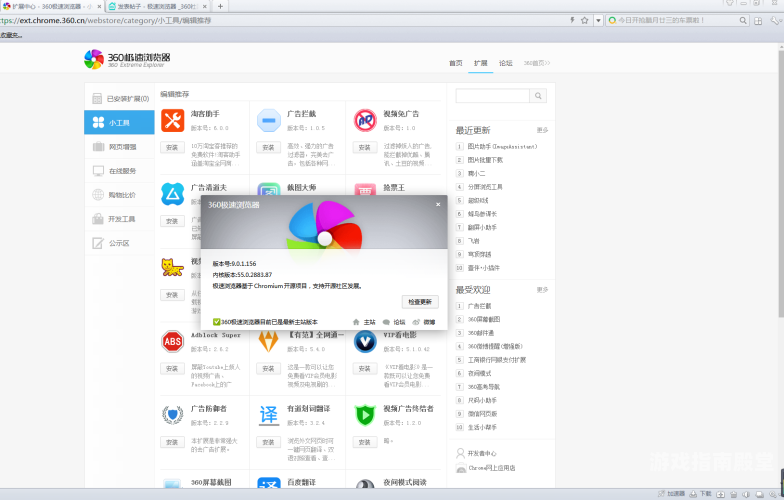784x500 pixels.
Task: Click the search magnifier button in sidebar
Action: [538, 96]
